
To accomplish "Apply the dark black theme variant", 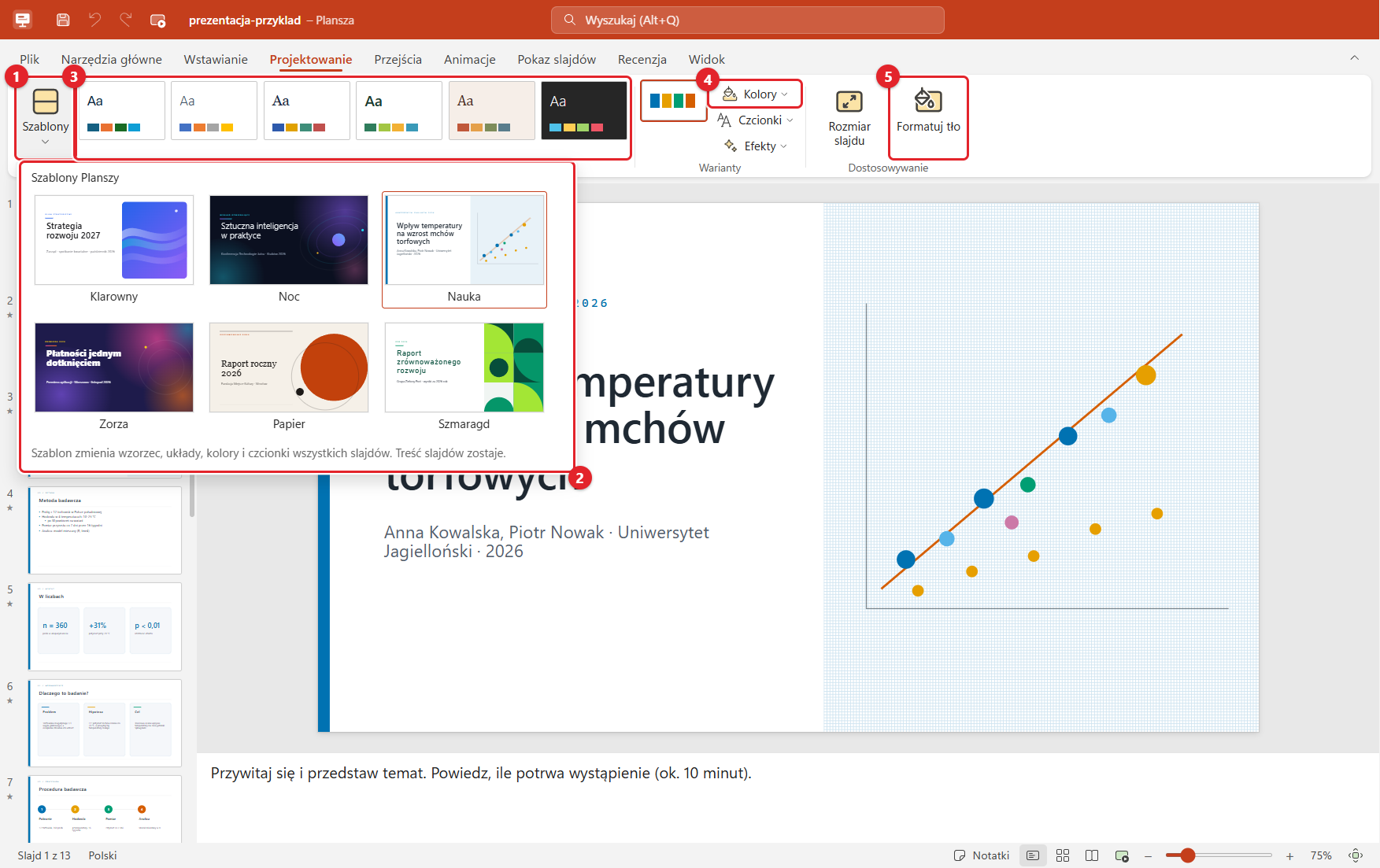I will [584, 110].
